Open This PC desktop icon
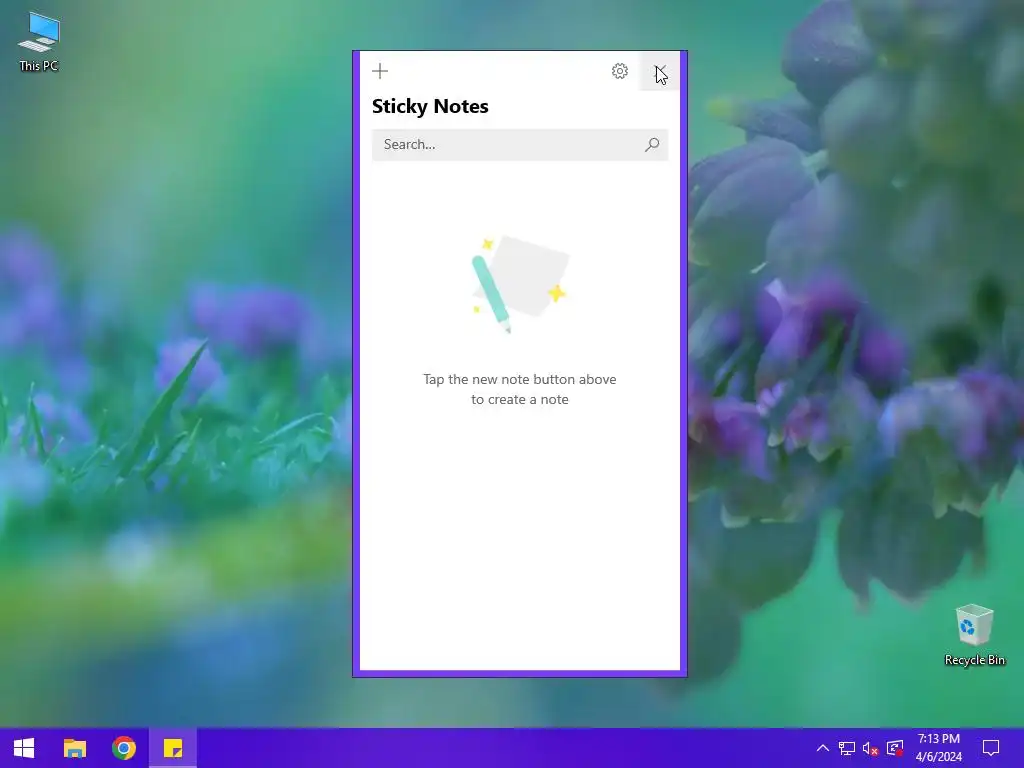Screen dimensions: 1024x768 39,41
